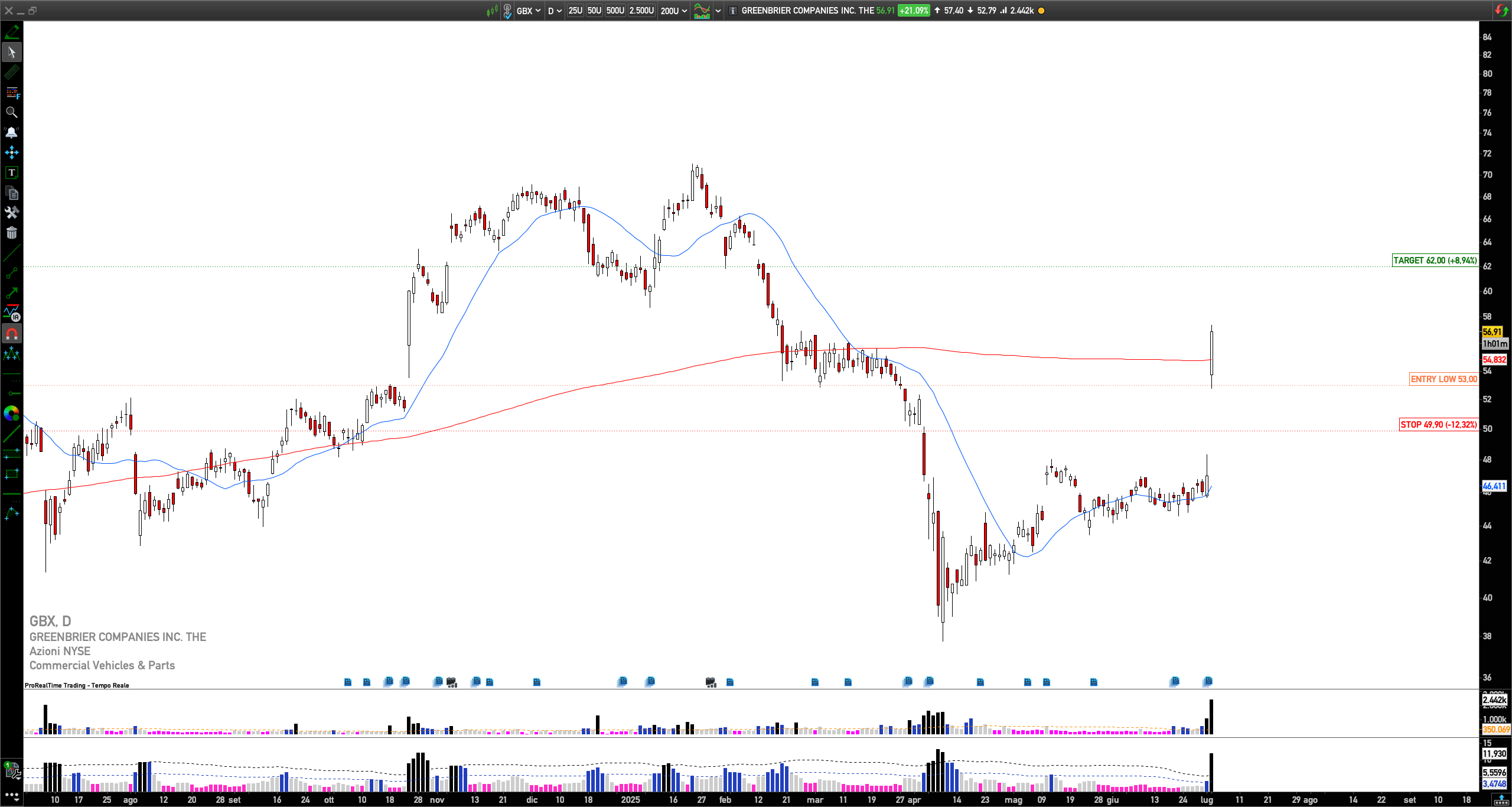Toggle the linked chart checkmark icon

point(507,11)
